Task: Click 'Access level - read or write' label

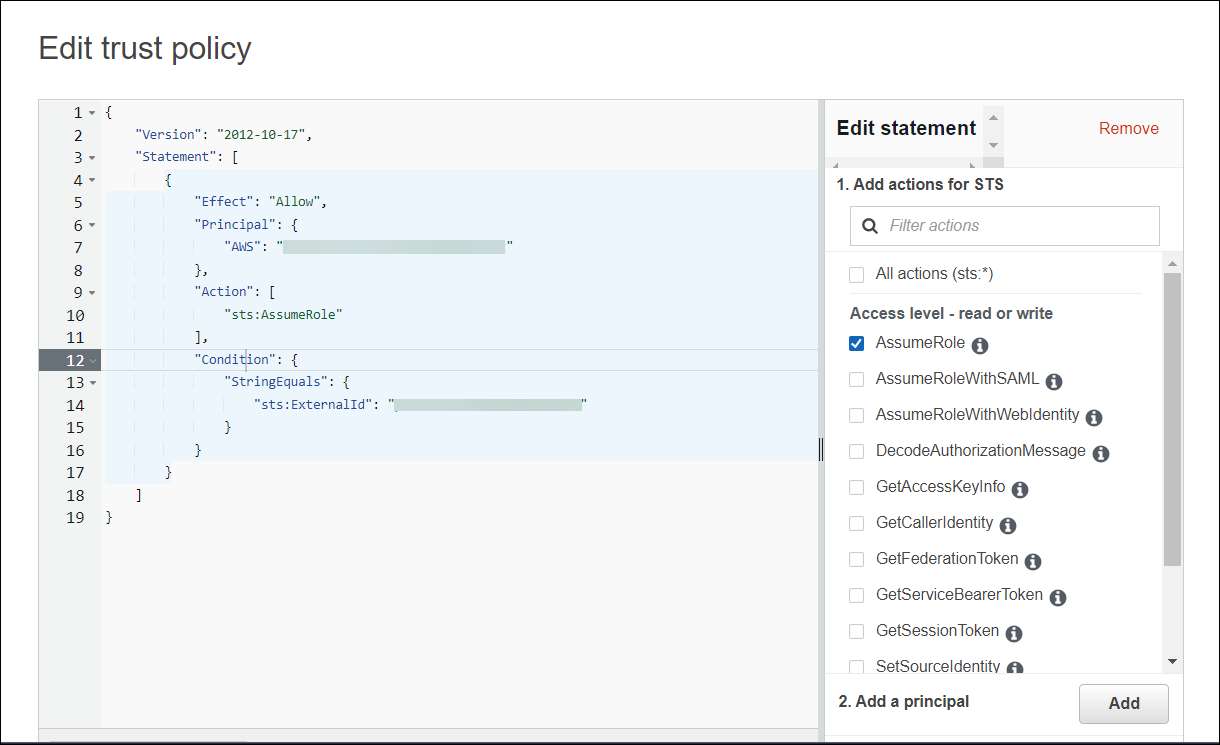Action: pyautogui.click(x=951, y=313)
